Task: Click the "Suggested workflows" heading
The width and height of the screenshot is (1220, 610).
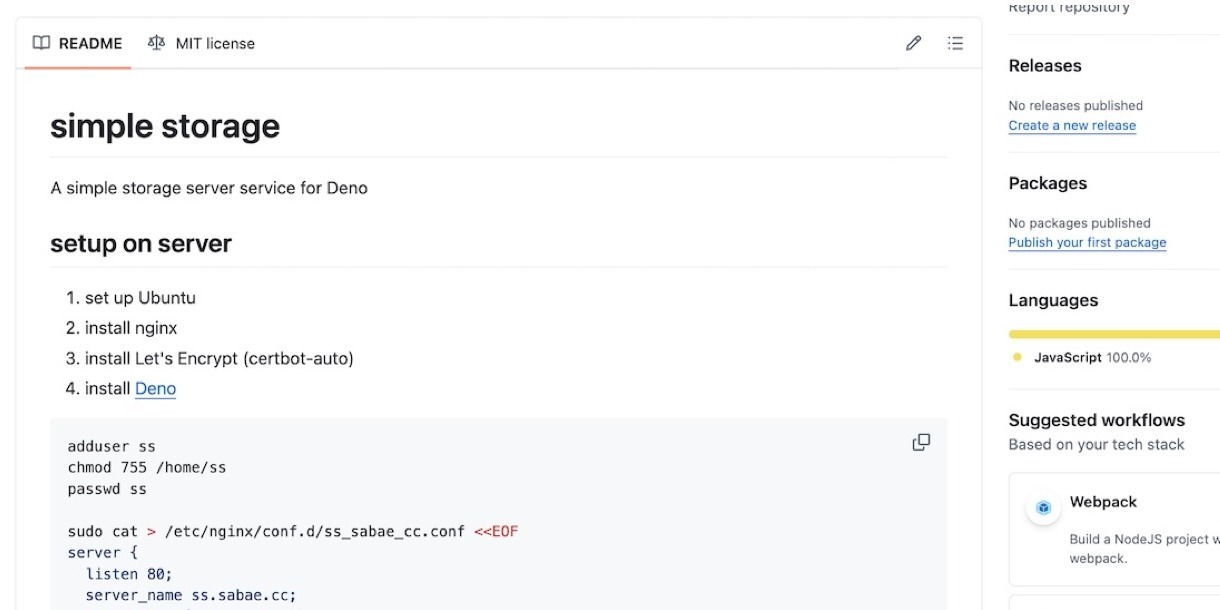Action: click(x=1096, y=420)
